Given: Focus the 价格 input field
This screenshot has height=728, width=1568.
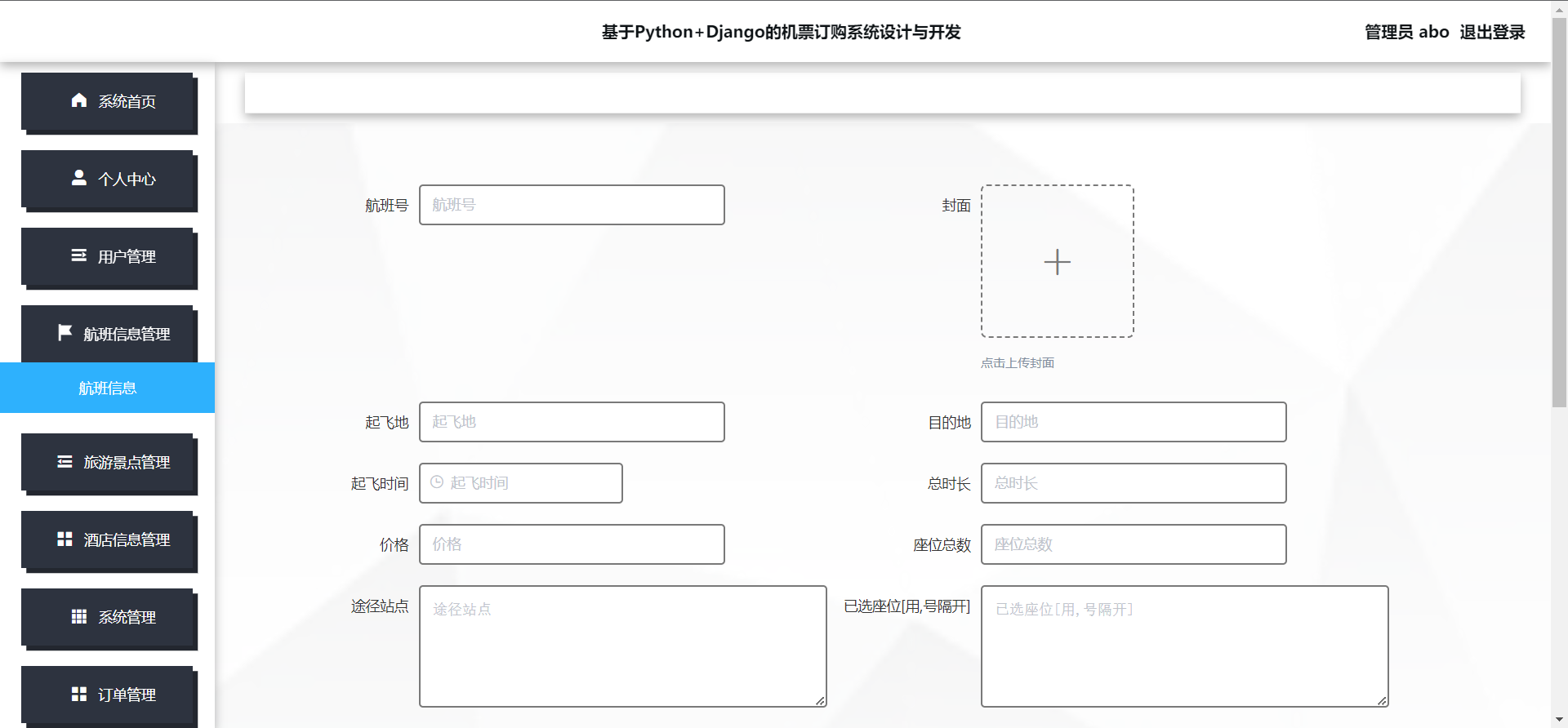Looking at the screenshot, I should click(572, 544).
